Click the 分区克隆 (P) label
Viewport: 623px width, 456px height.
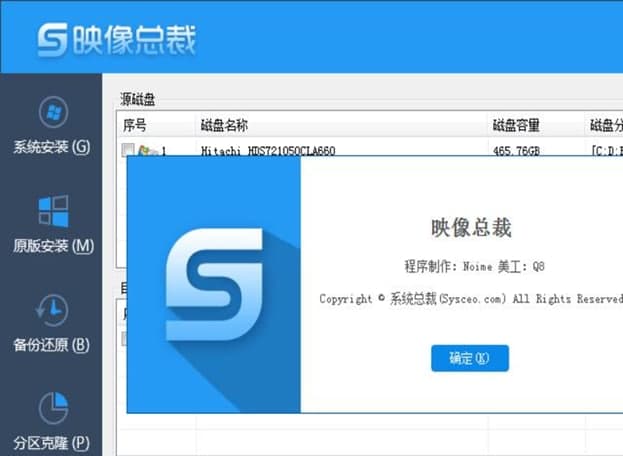pyautogui.click(x=52, y=443)
